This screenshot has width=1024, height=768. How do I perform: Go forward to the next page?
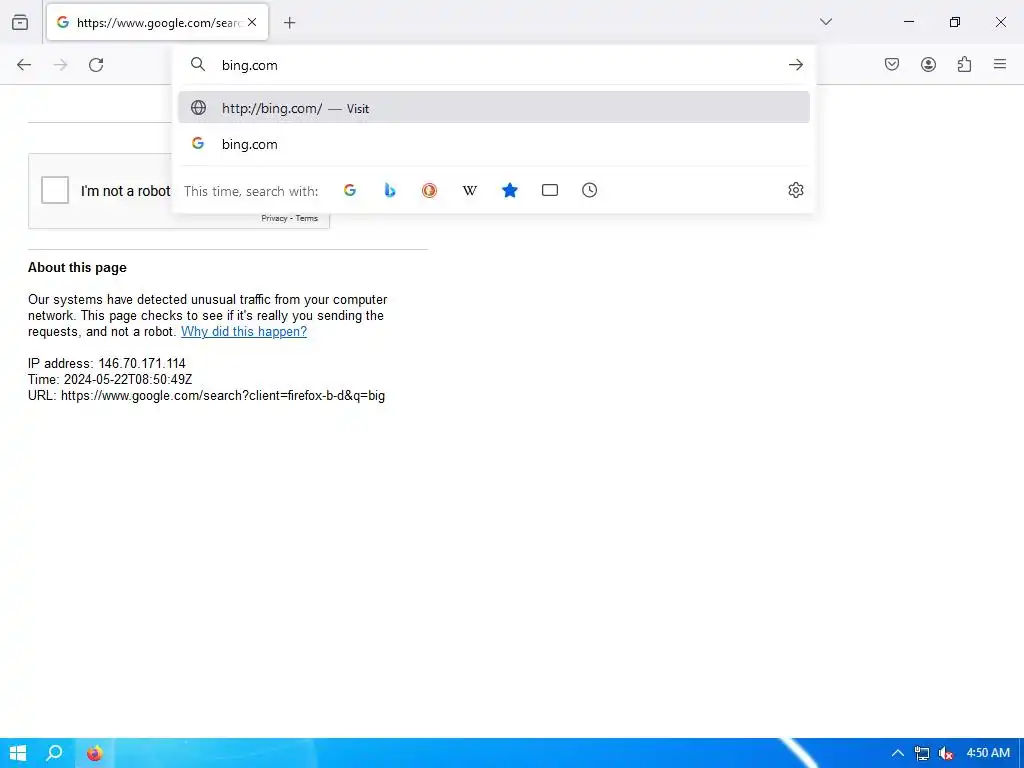60,65
